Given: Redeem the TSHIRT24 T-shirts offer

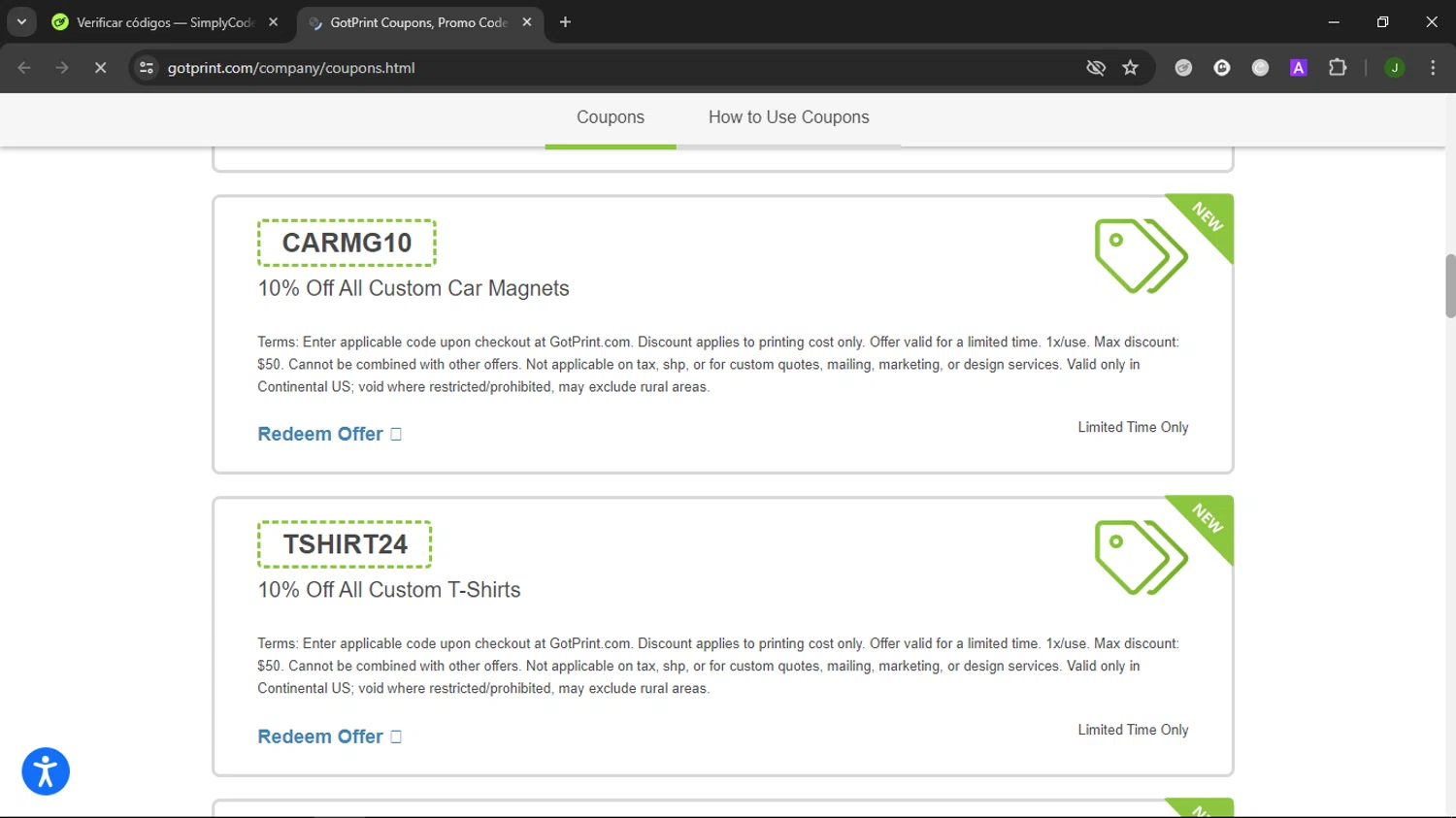Looking at the screenshot, I should (329, 736).
